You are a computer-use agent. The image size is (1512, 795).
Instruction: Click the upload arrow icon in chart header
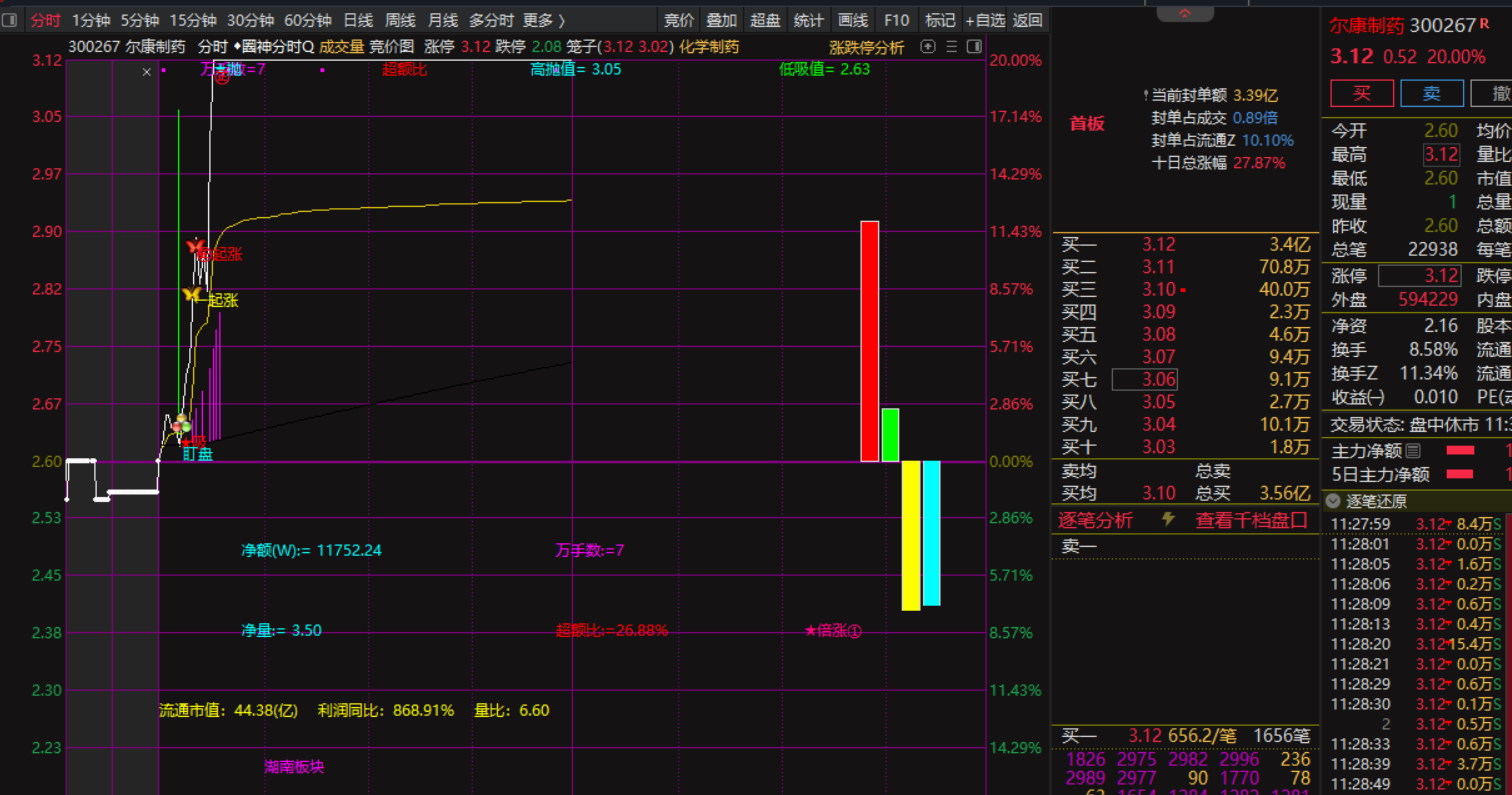pyautogui.click(x=927, y=46)
